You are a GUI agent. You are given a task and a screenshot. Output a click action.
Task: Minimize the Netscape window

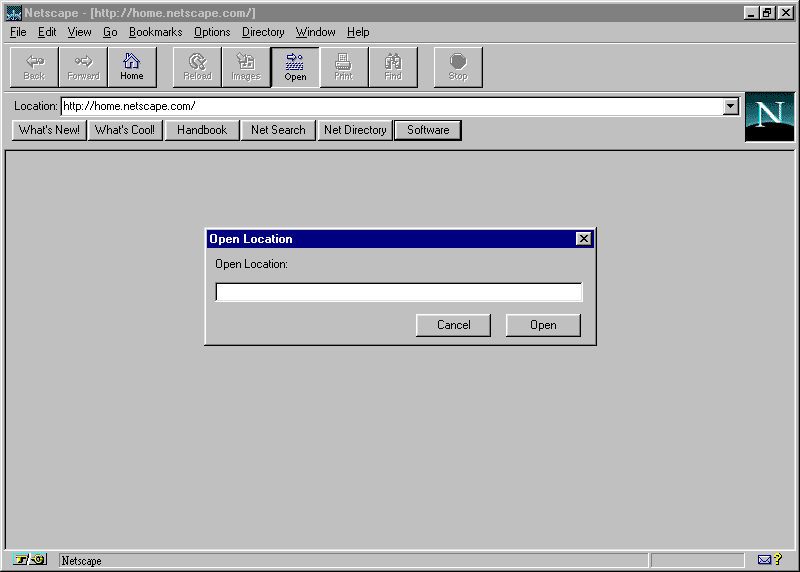click(751, 13)
